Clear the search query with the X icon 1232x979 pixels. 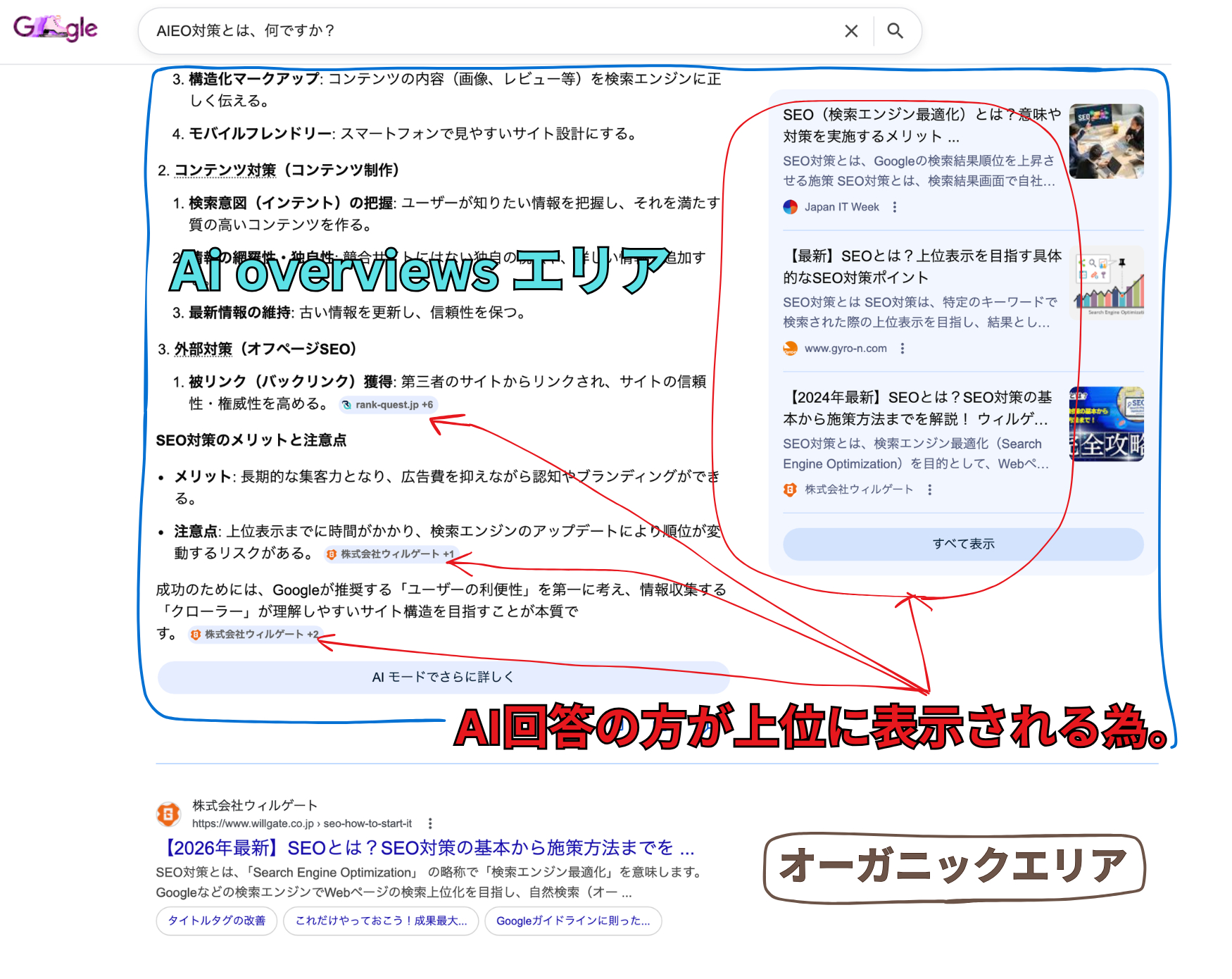tap(851, 31)
